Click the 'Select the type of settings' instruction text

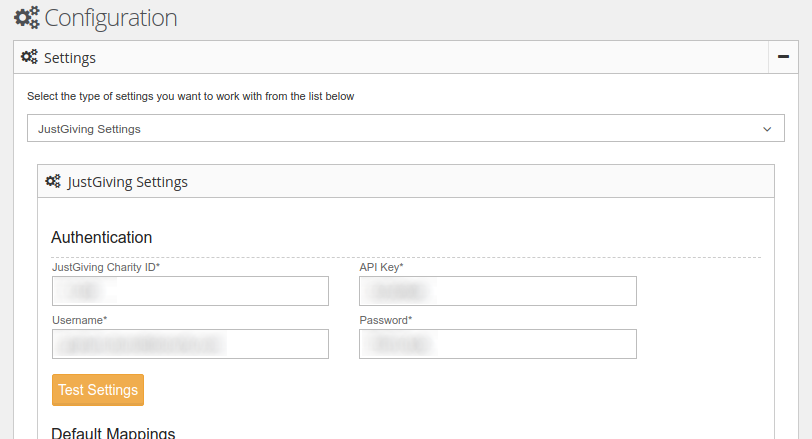[x=191, y=96]
